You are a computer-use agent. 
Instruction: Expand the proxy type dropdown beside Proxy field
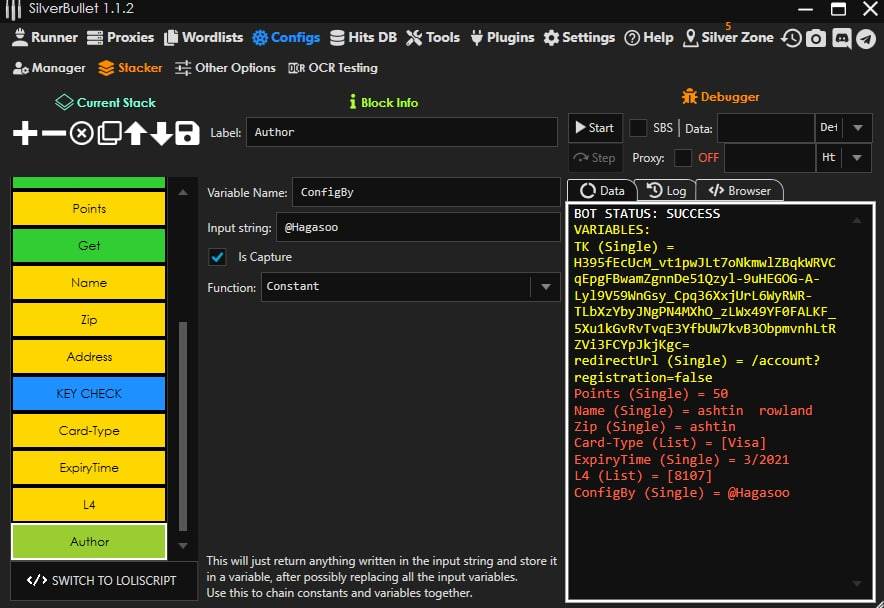point(857,158)
